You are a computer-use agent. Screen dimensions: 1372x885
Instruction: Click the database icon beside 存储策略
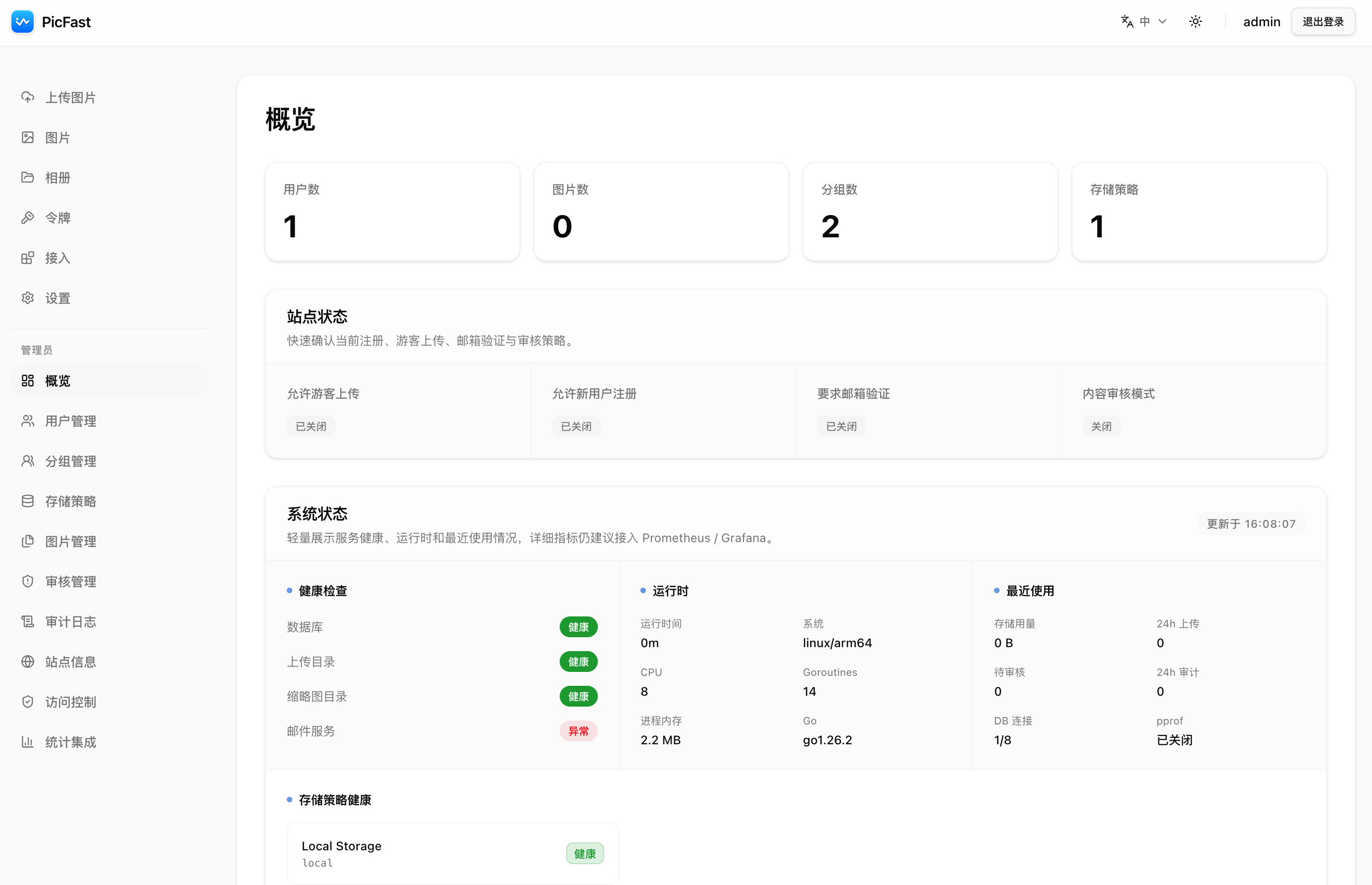coord(28,501)
